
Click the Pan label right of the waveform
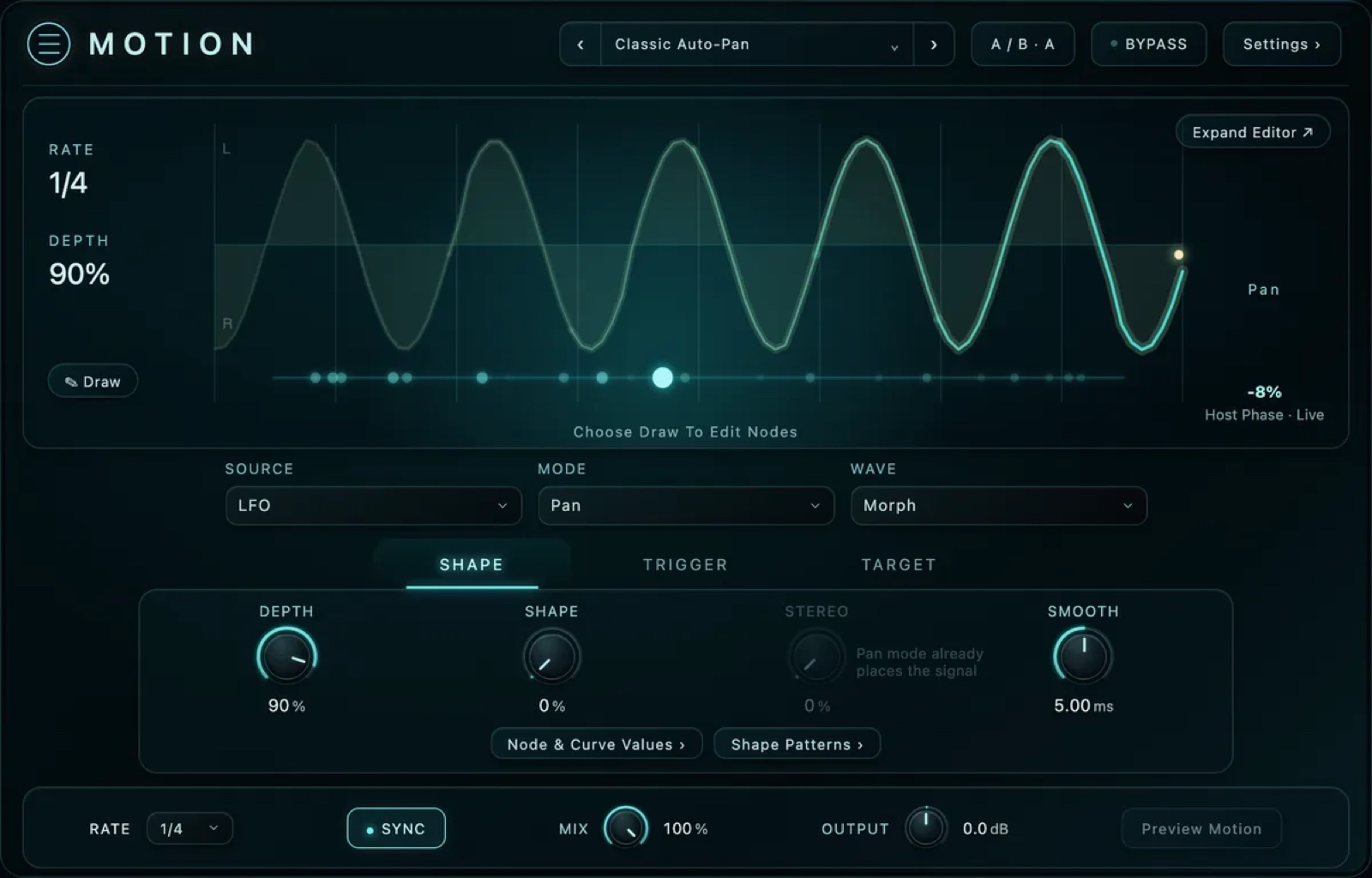[1264, 290]
